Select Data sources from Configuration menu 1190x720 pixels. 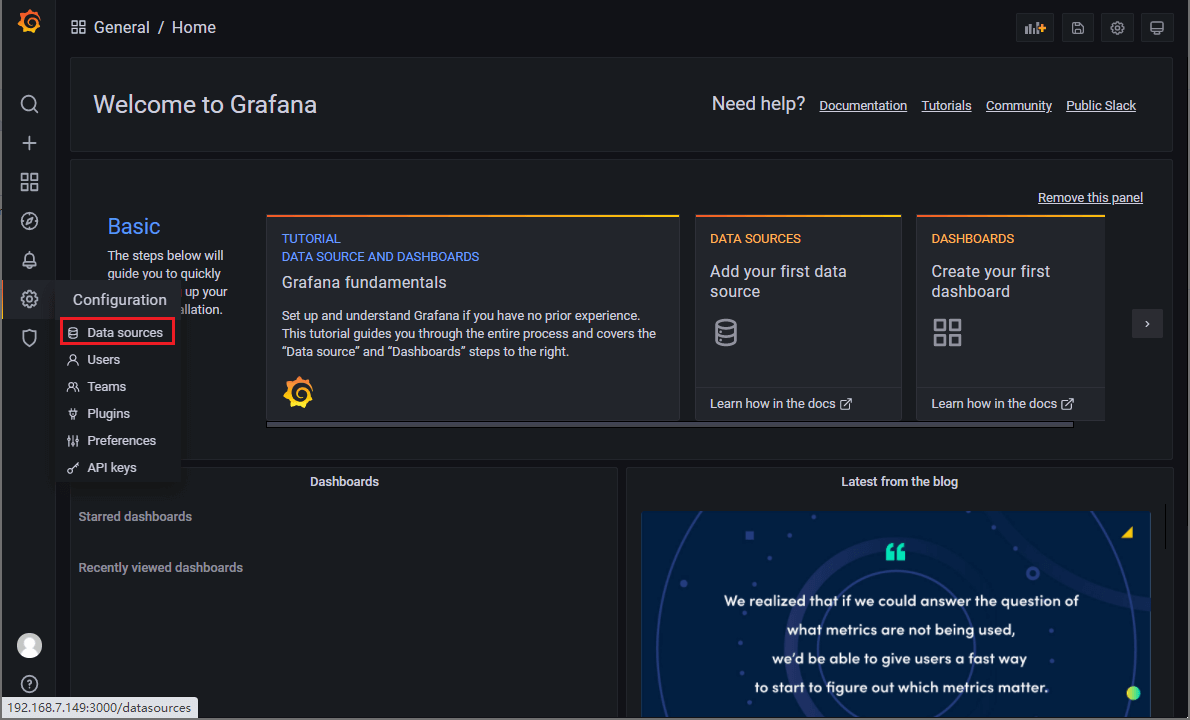click(118, 332)
